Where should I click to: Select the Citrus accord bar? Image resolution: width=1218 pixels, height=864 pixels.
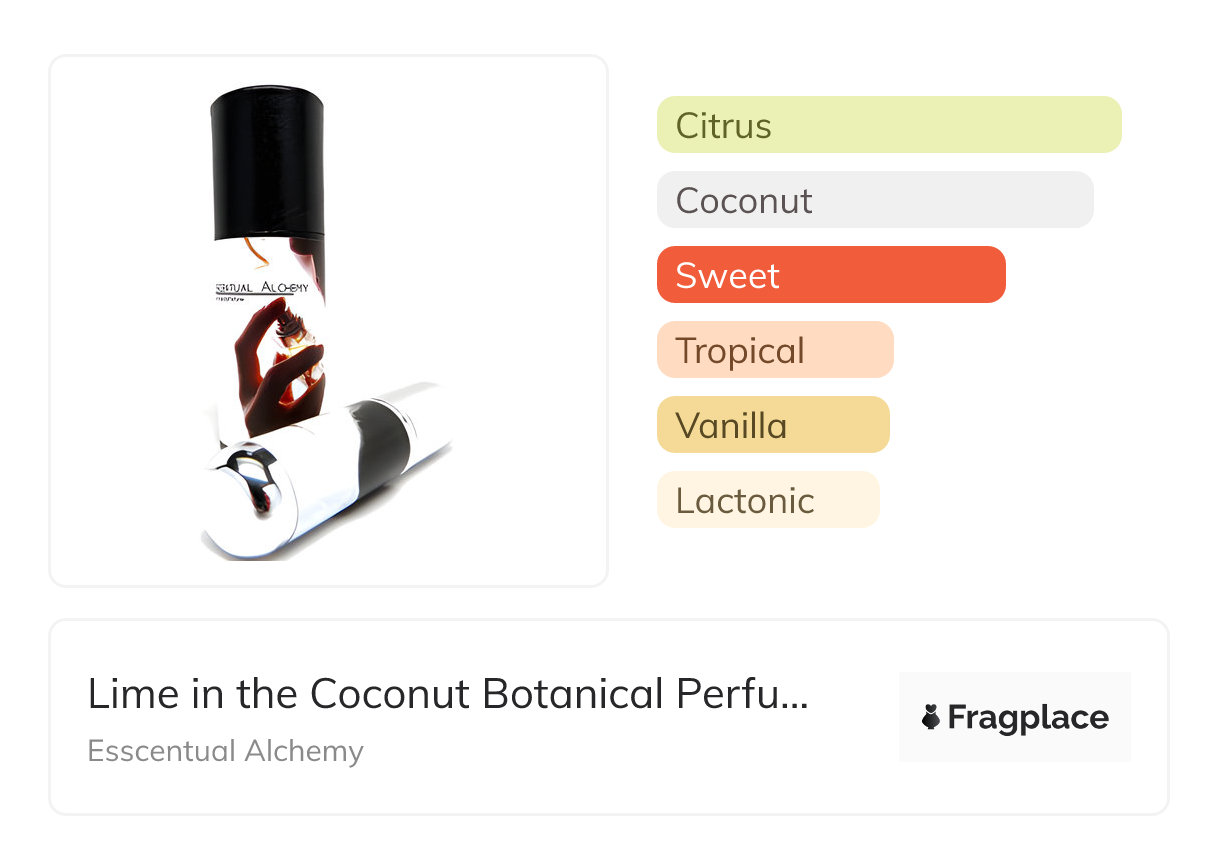(888, 125)
